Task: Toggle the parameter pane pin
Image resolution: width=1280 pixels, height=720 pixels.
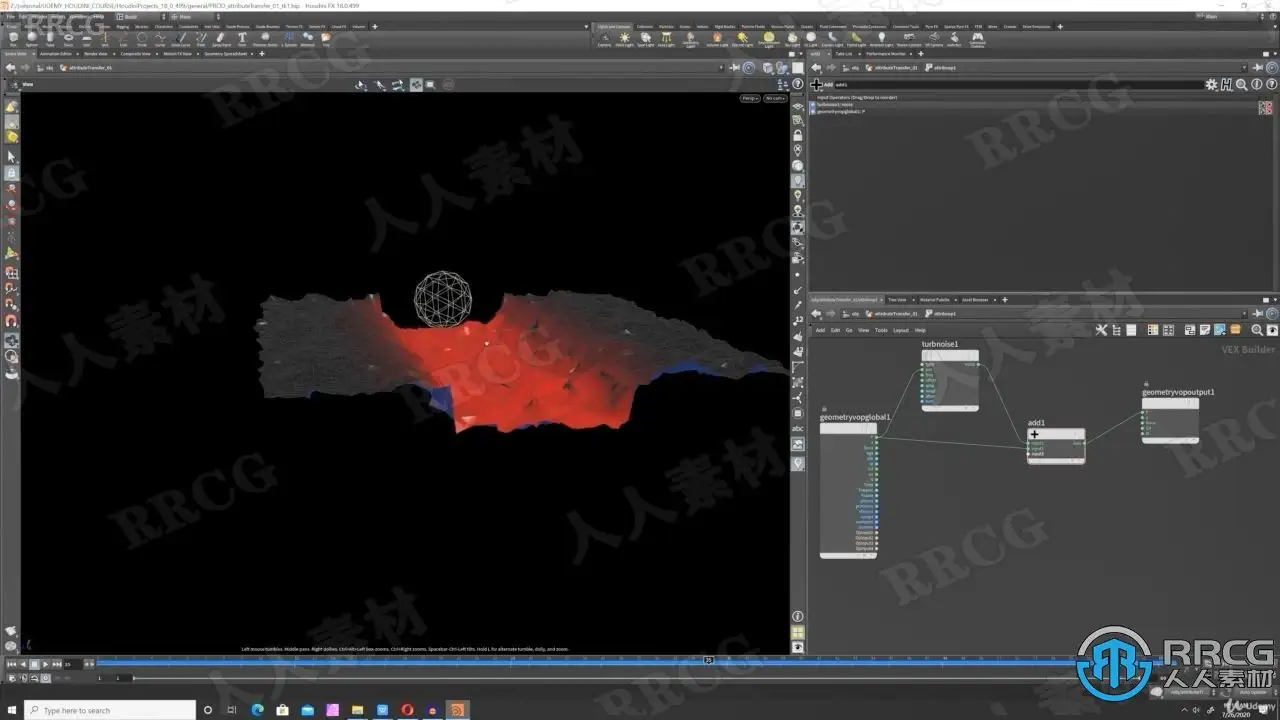Action: [x=1257, y=68]
